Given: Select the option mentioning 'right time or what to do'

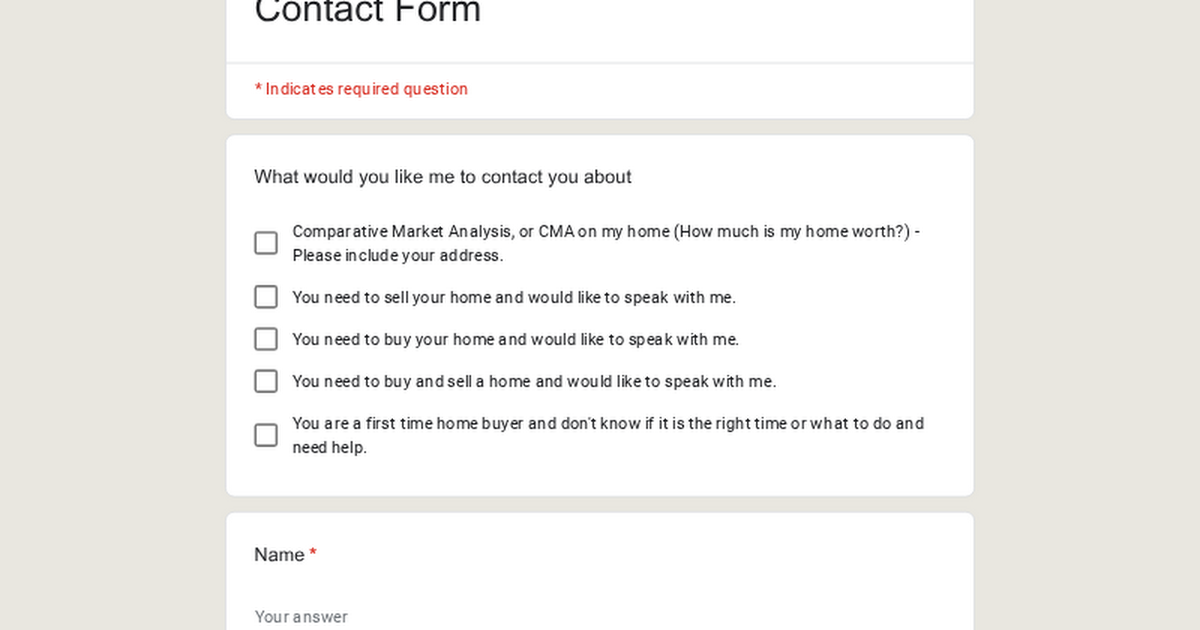Looking at the screenshot, I should pyautogui.click(x=607, y=423).
